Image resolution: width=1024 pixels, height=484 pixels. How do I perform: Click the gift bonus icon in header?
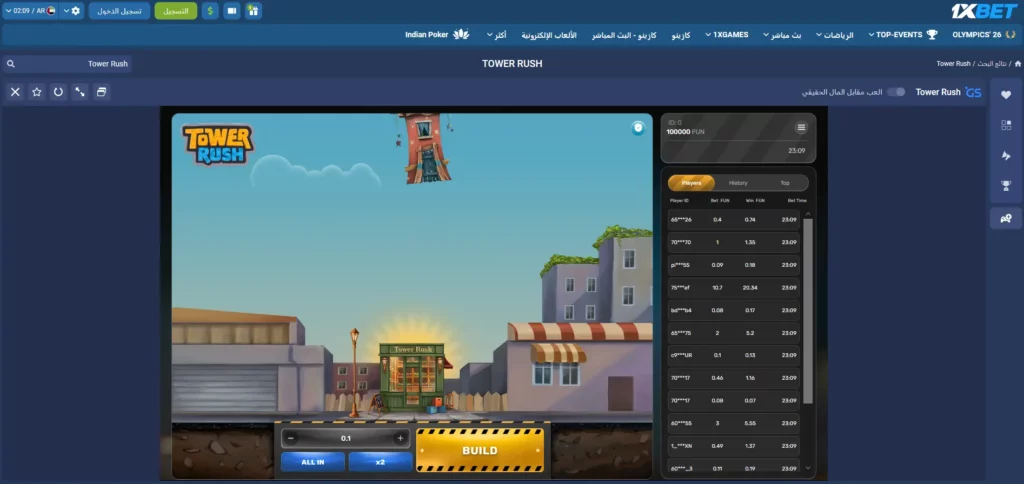[253, 11]
